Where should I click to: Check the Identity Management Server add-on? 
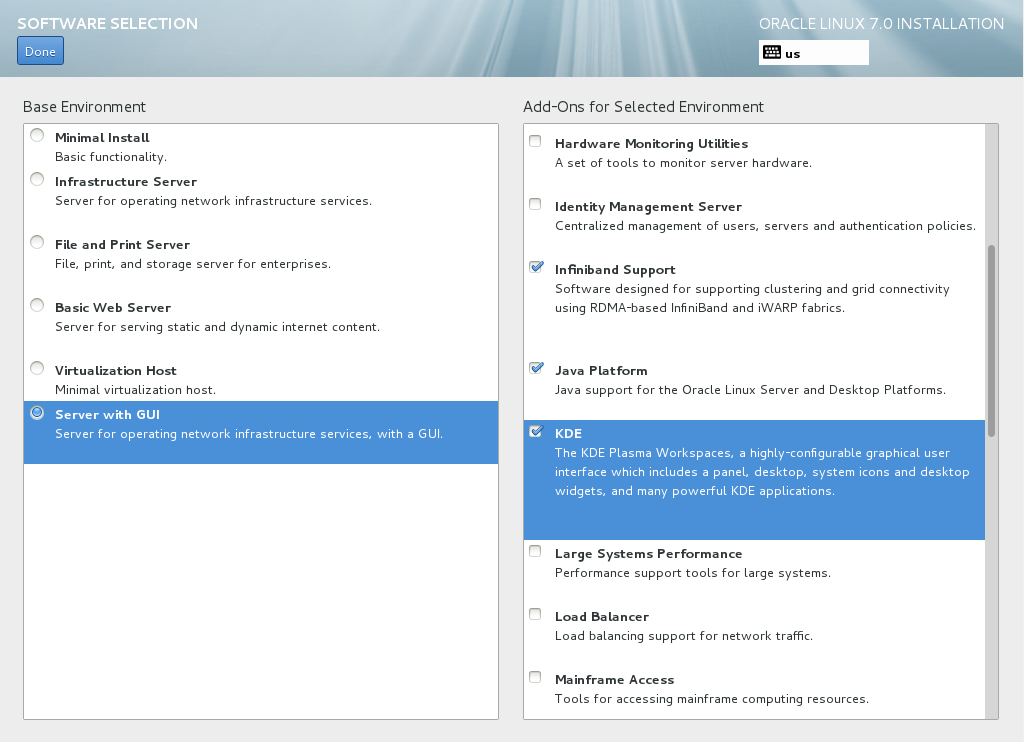click(x=536, y=204)
